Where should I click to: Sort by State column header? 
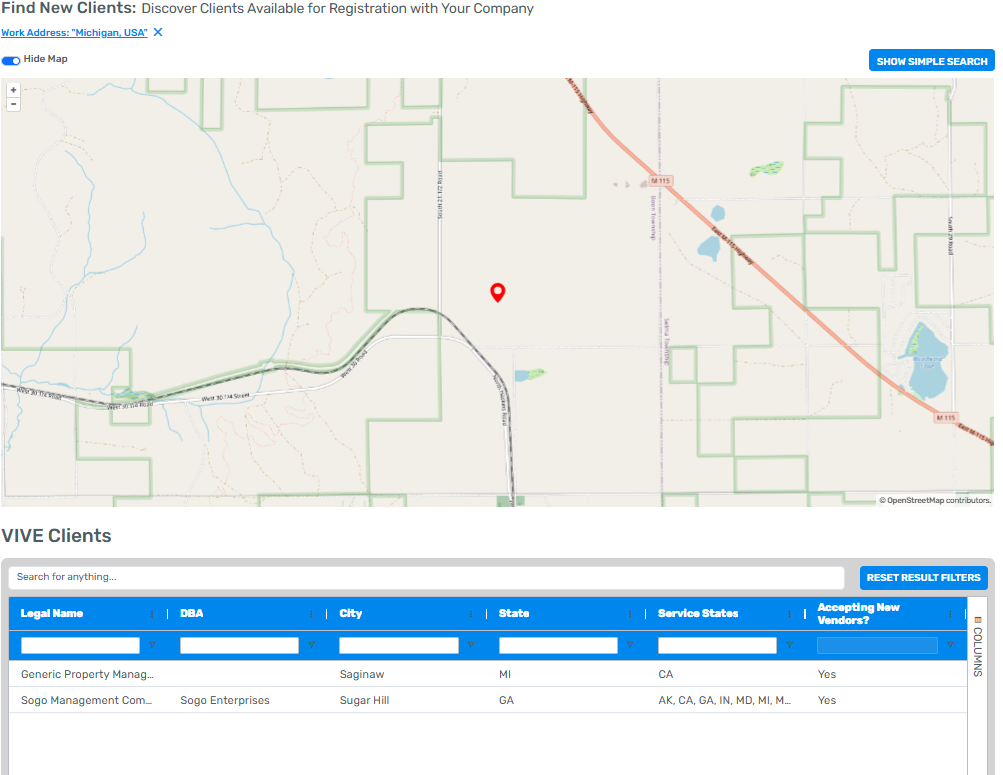514,613
